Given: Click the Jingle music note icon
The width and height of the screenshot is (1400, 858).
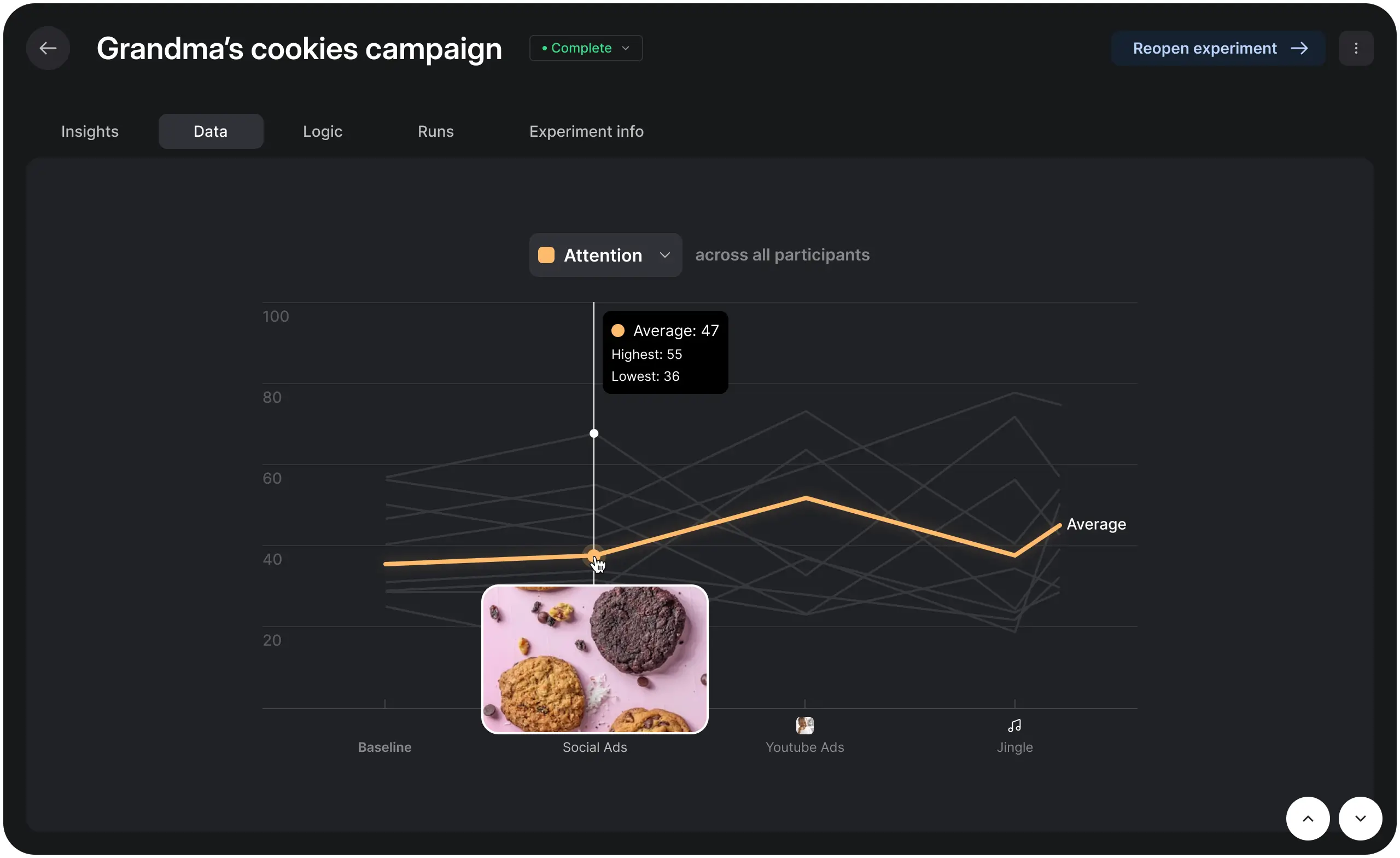Looking at the screenshot, I should pyautogui.click(x=1014, y=726).
